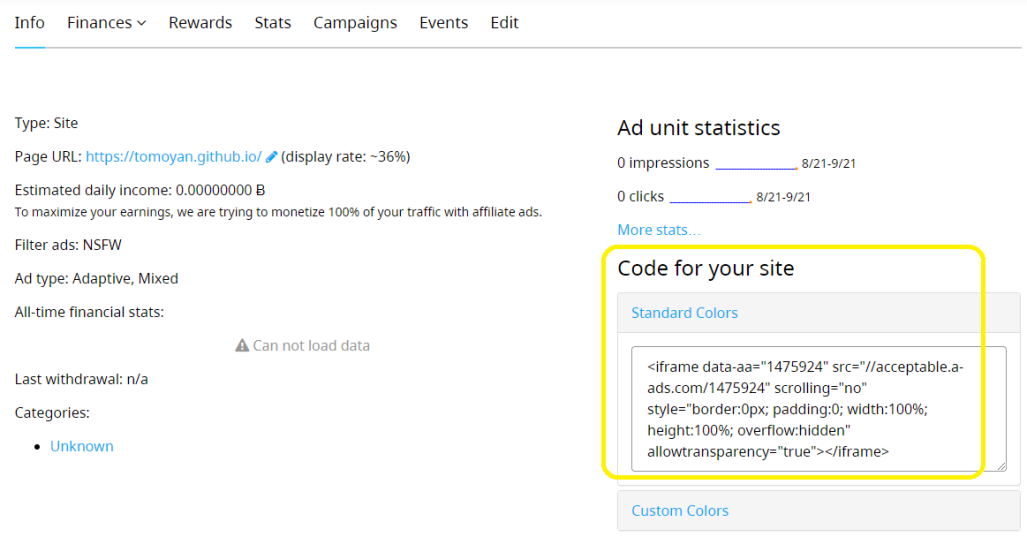This screenshot has height=537, width=1027.
Task: Expand the Finances dropdown menu
Action: (106, 23)
